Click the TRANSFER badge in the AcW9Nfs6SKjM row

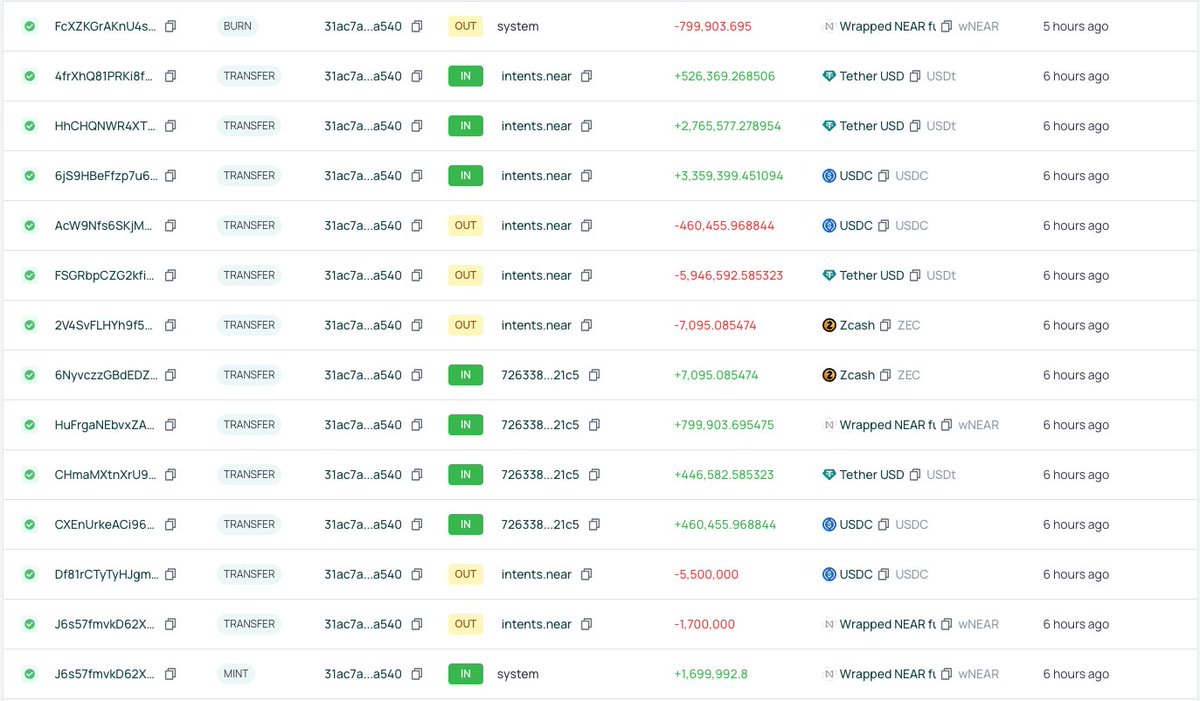[249, 226]
